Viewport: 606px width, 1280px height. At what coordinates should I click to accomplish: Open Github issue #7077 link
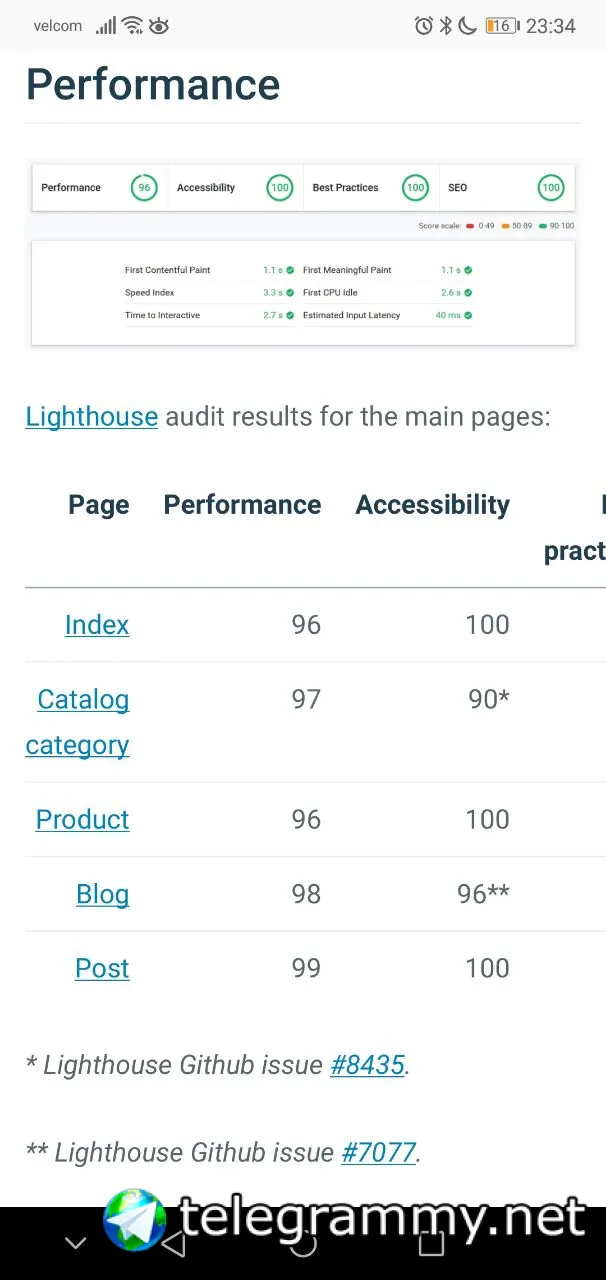(x=378, y=1152)
